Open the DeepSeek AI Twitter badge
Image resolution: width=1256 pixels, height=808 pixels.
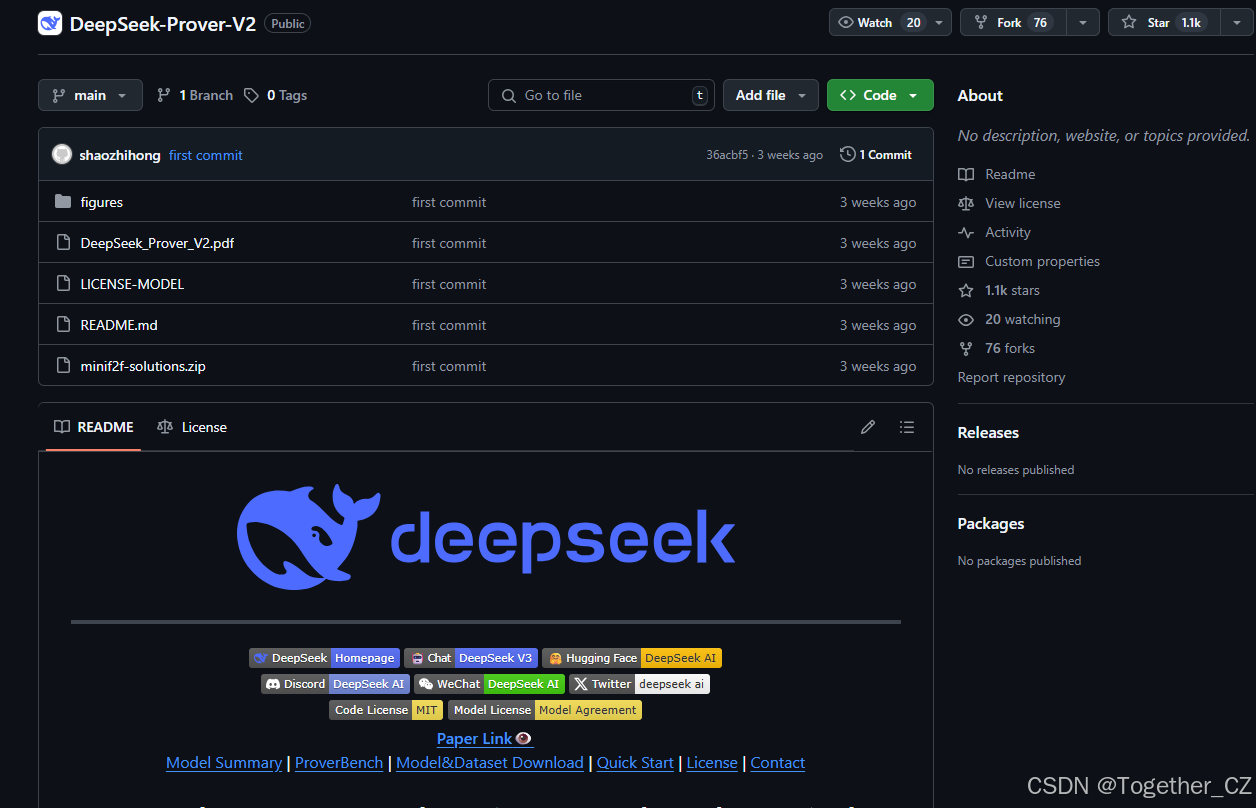coord(639,684)
